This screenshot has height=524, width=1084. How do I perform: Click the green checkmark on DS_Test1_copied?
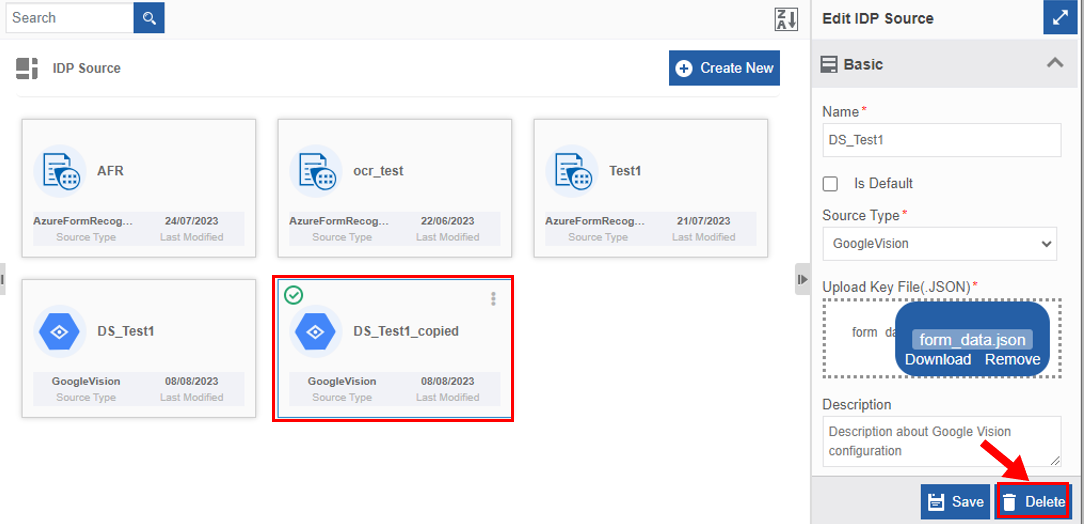tap(294, 296)
